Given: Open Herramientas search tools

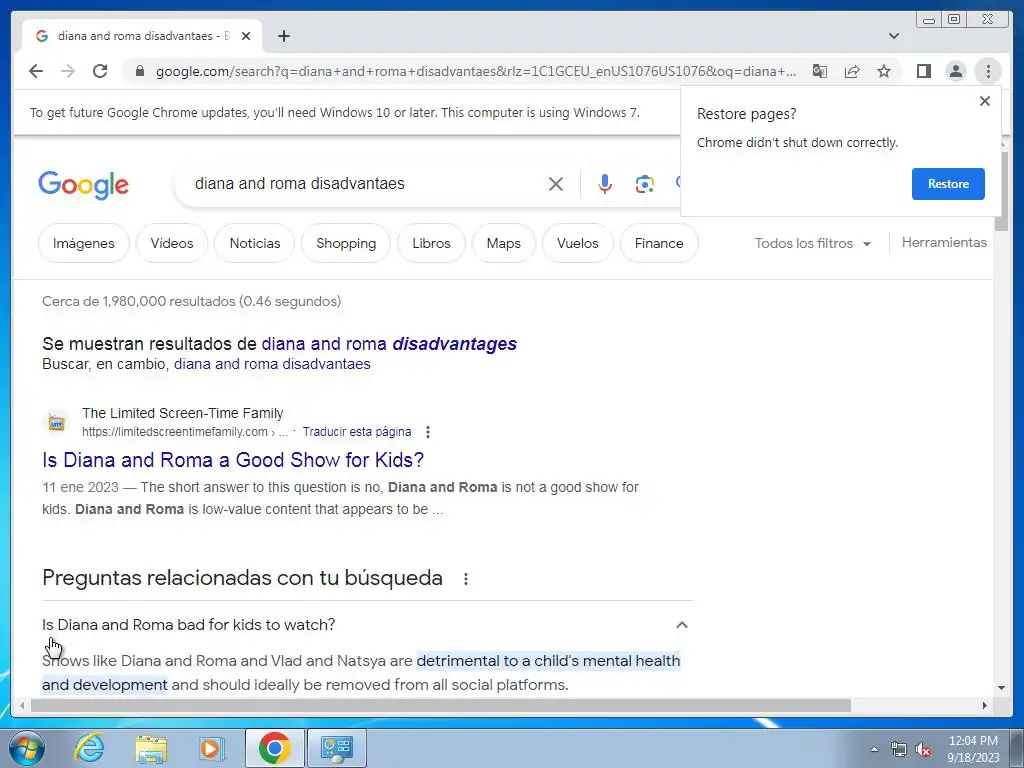Looking at the screenshot, I should (944, 242).
